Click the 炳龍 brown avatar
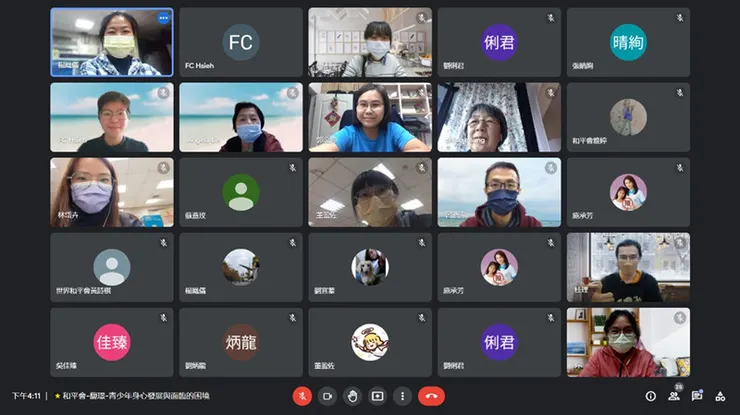The height and width of the screenshot is (415, 740). 241,342
